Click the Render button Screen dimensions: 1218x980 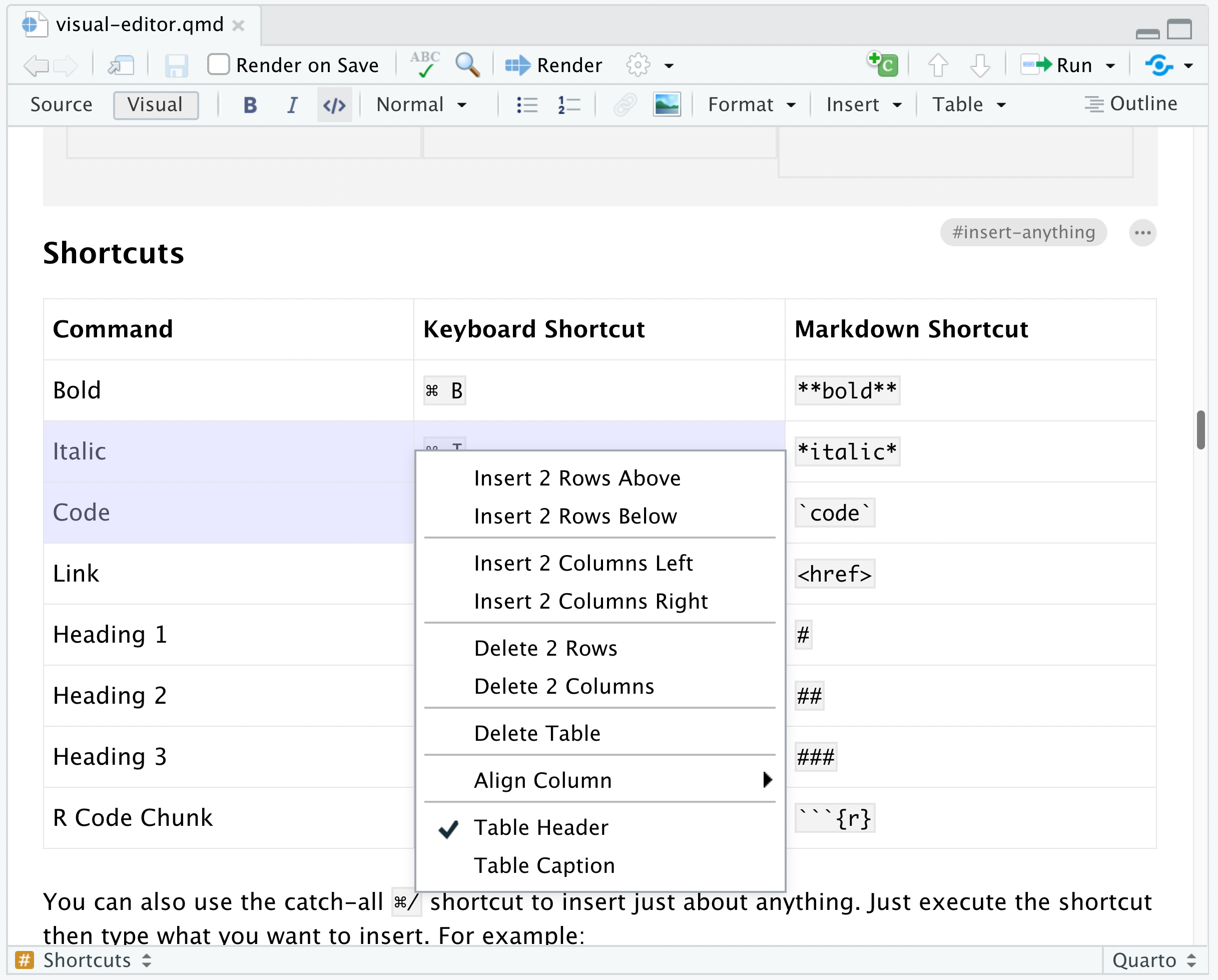tap(553, 65)
